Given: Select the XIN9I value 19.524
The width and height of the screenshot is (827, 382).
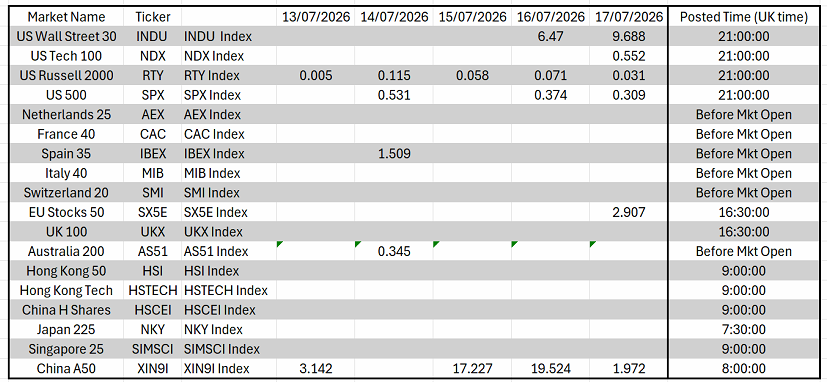Looking at the screenshot, I should [x=550, y=368].
